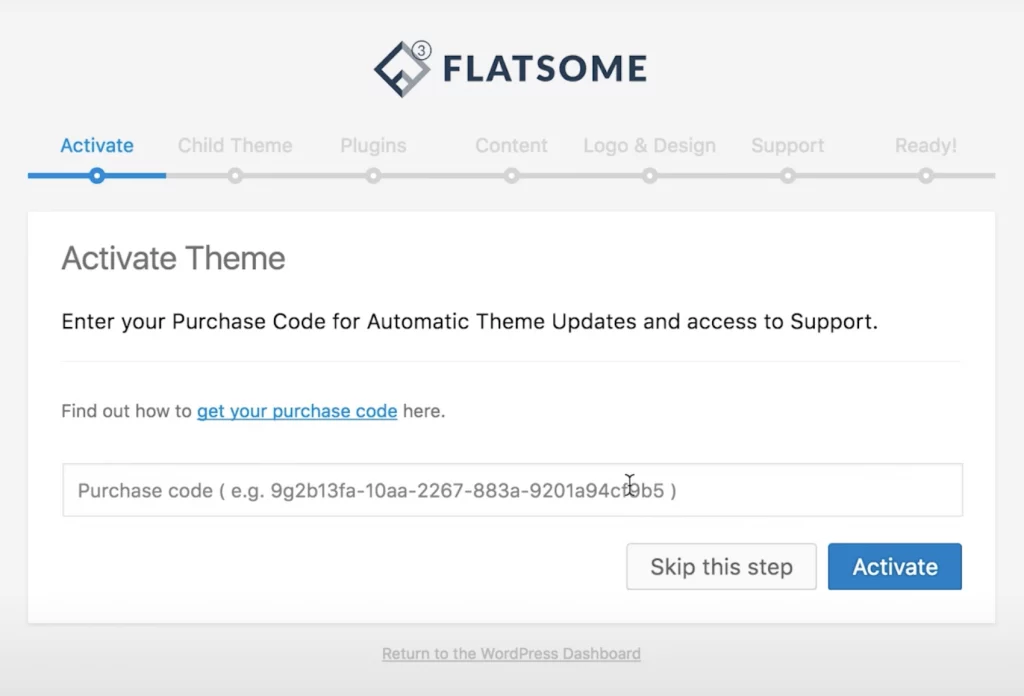Select the Activate step tab

97,145
